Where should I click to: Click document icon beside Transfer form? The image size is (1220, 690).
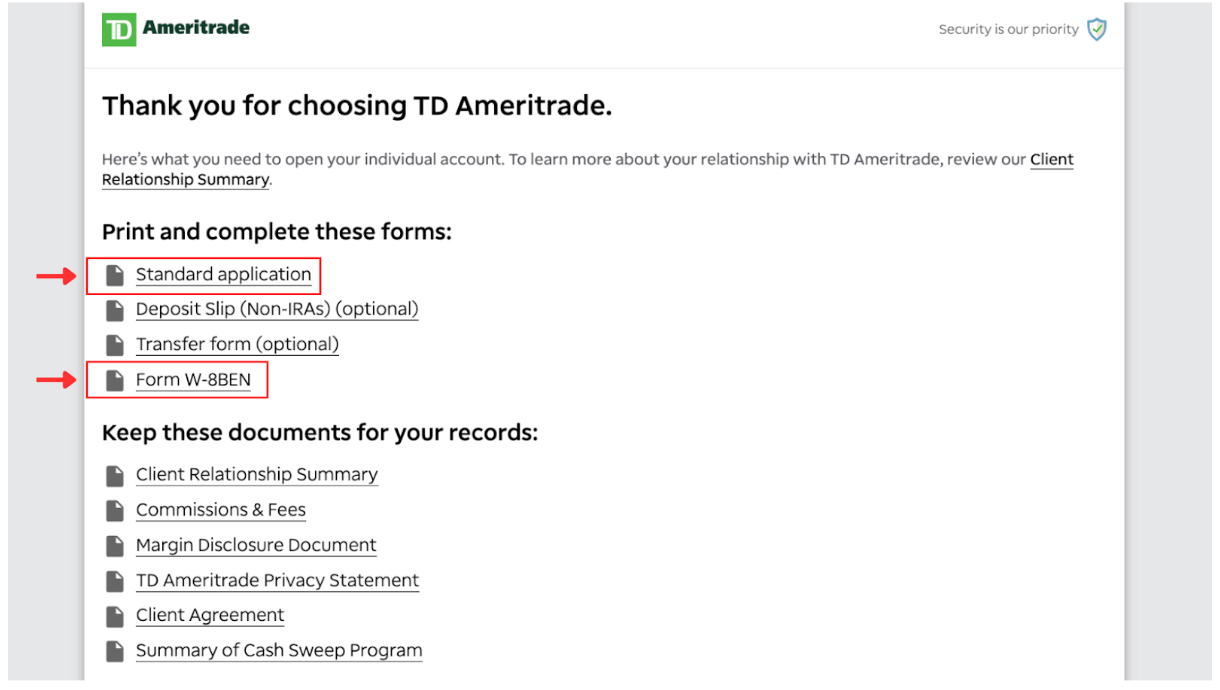116,345
